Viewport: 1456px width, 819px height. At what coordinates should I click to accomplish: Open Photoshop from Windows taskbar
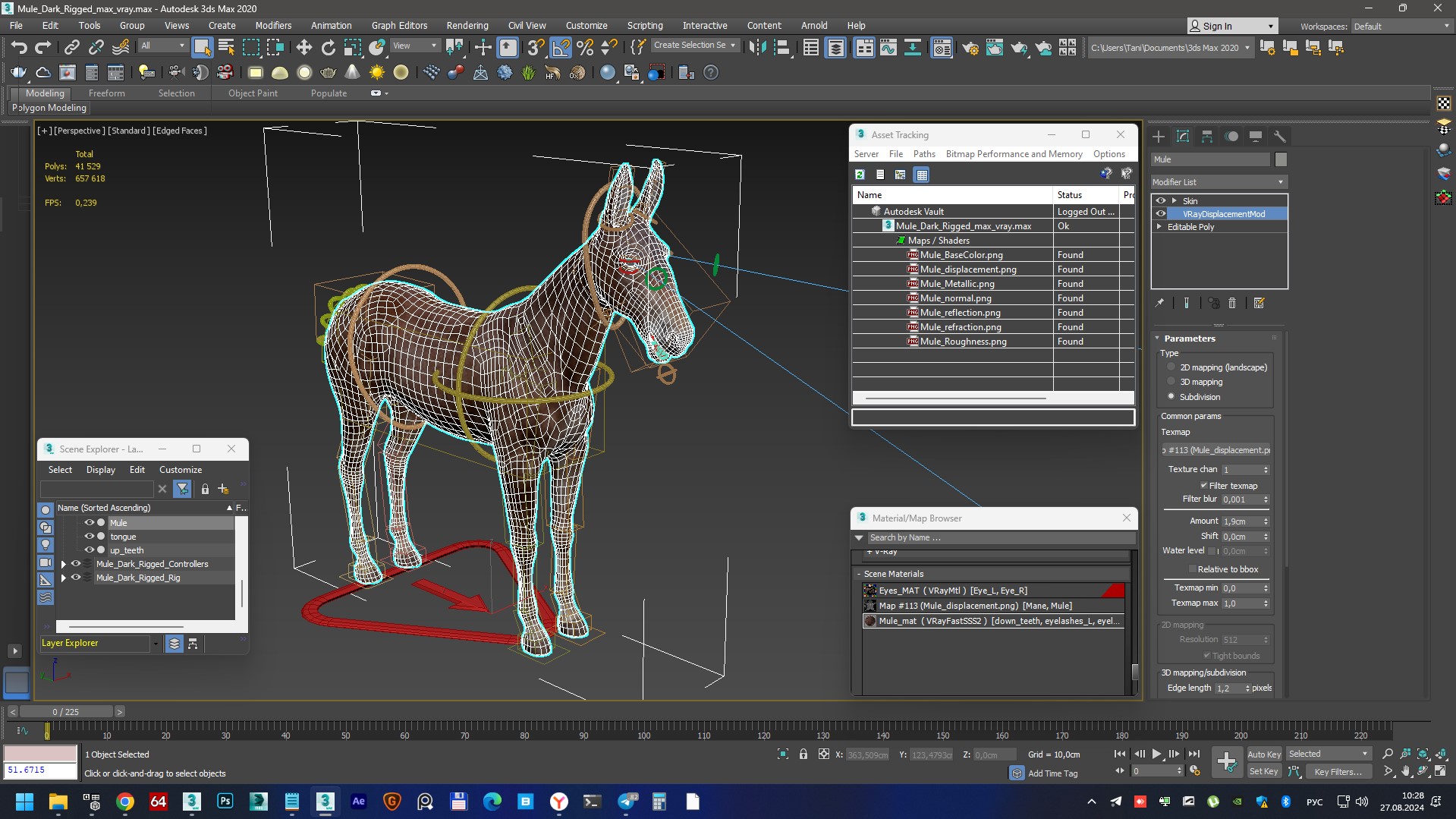(x=225, y=801)
